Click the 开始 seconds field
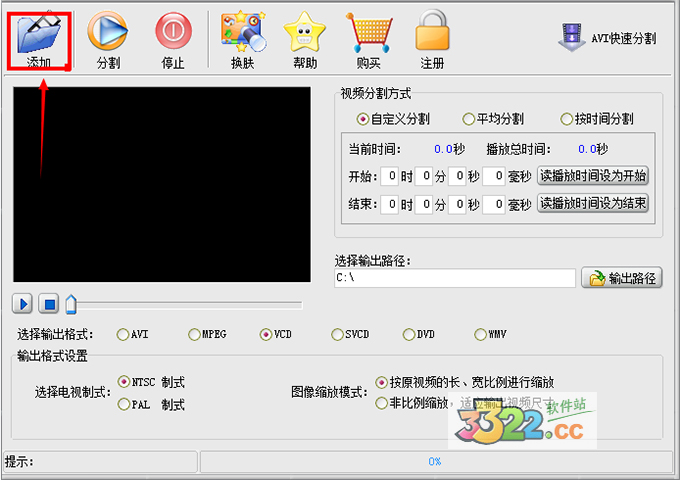The width and height of the screenshot is (680, 480). pyautogui.click(x=457, y=176)
